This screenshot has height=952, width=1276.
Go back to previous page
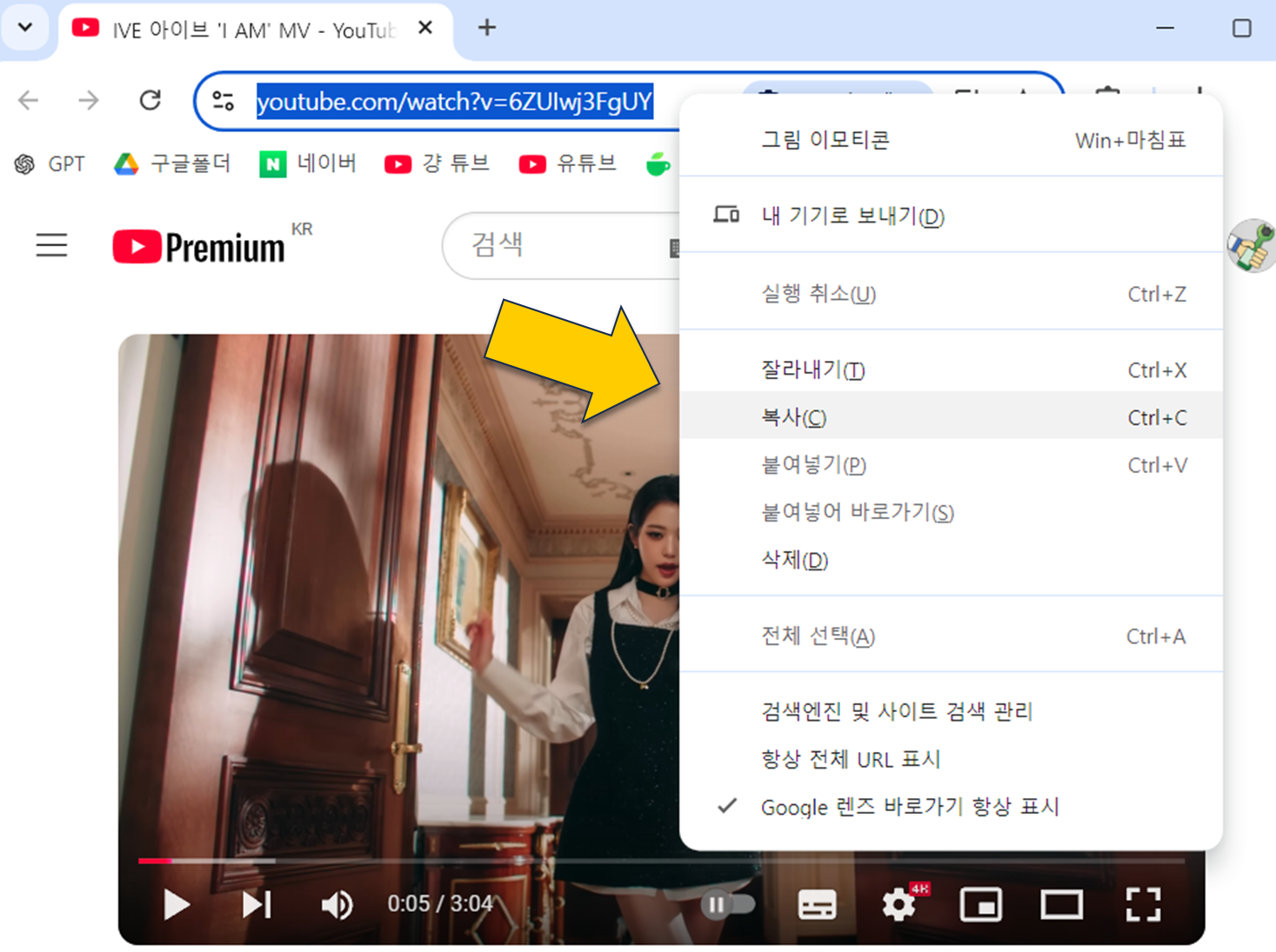point(29,101)
